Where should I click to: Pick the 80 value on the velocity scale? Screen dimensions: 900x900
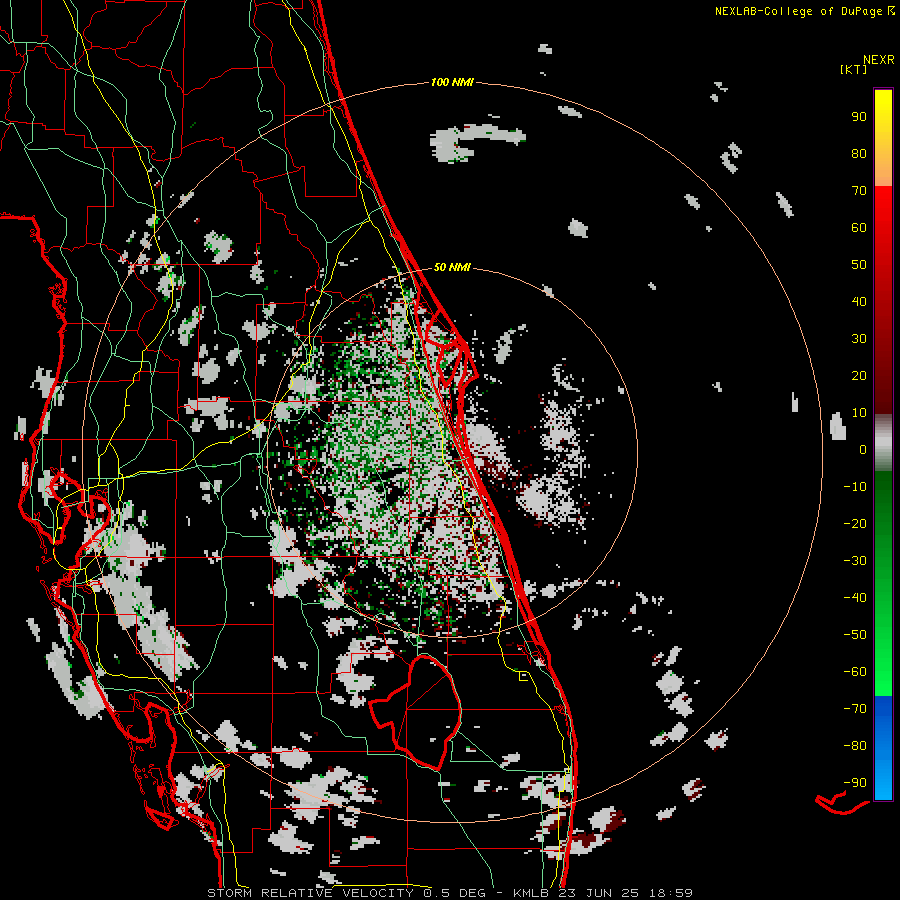click(859, 153)
